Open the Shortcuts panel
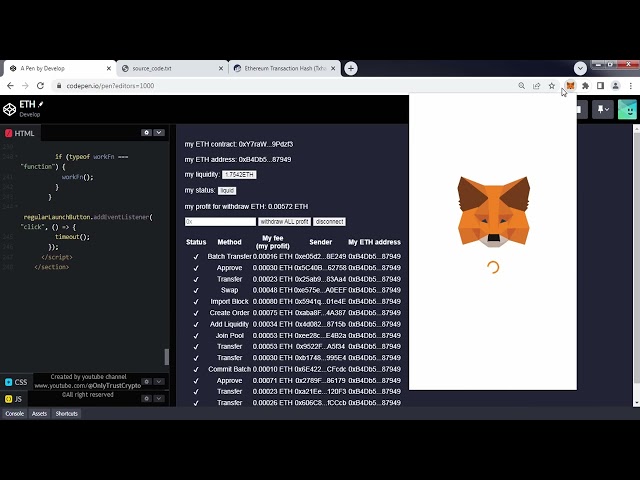 click(x=67, y=413)
